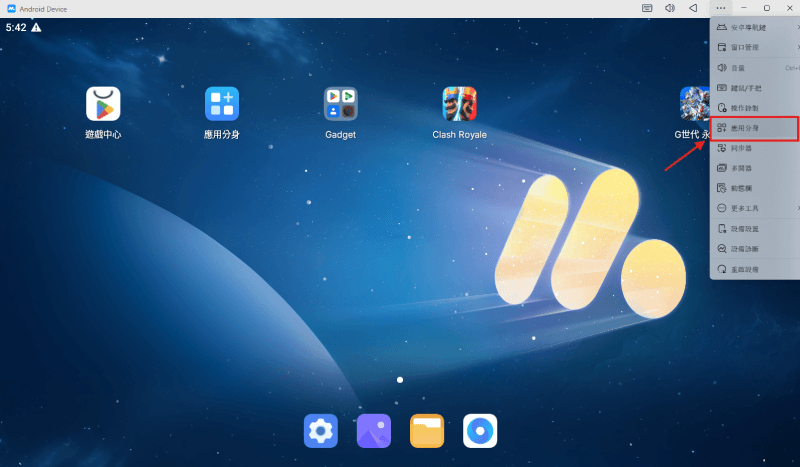The height and width of the screenshot is (467, 800).
Task: Click the Android Device logo icon
Action: coord(11,9)
